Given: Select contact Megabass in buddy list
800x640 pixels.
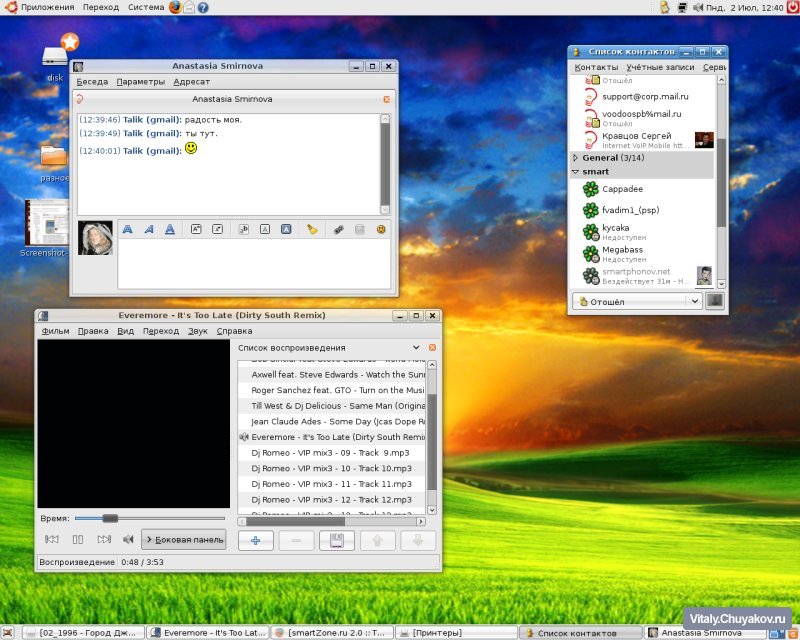Looking at the screenshot, I should point(642,254).
